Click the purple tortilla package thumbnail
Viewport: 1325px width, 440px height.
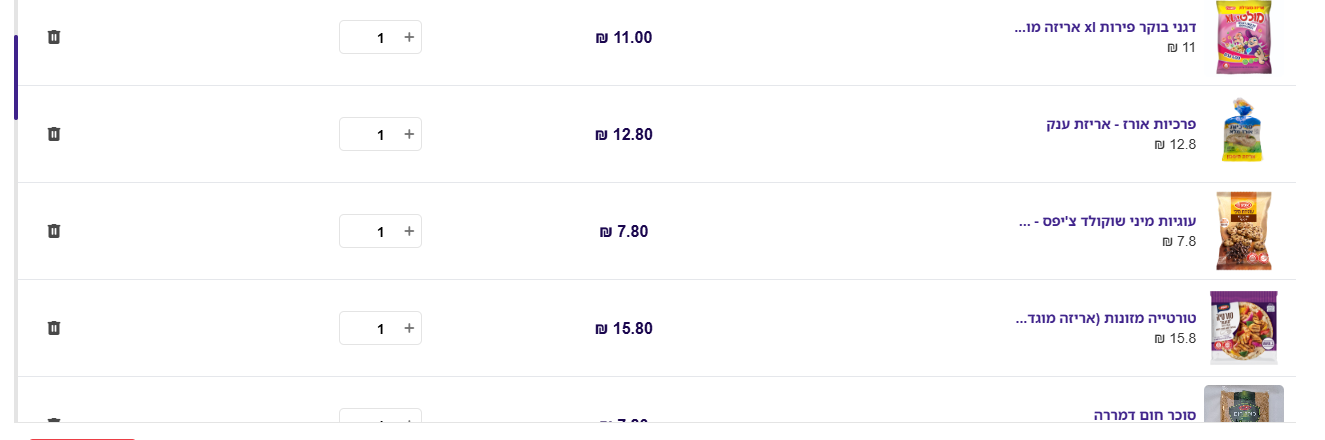1243,327
